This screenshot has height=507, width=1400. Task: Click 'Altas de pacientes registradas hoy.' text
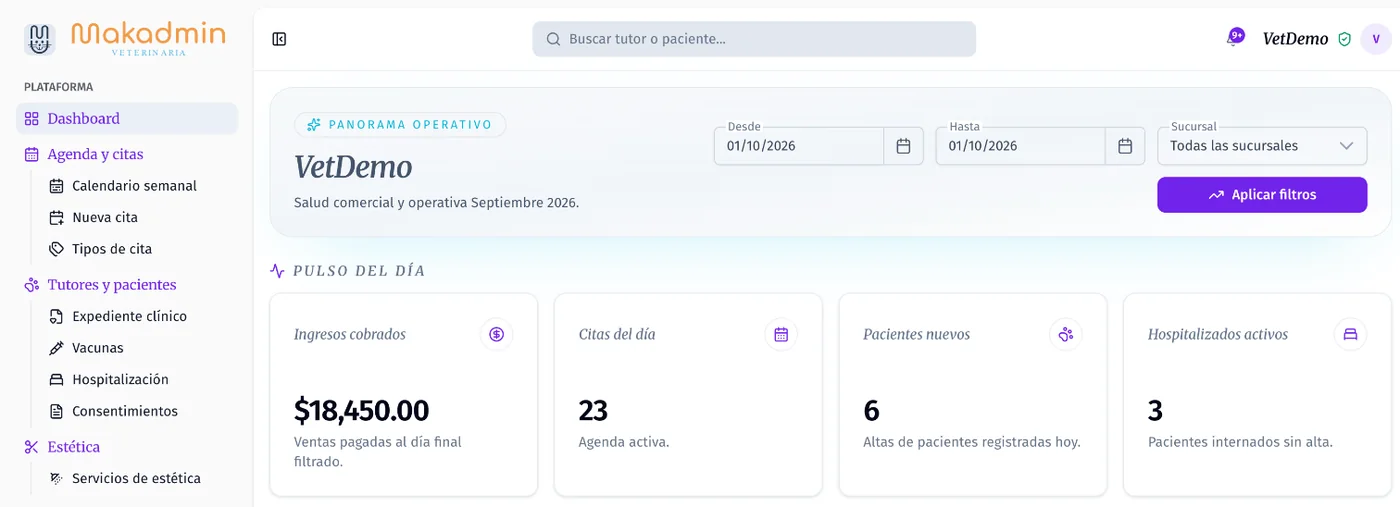pyautogui.click(x=972, y=441)
